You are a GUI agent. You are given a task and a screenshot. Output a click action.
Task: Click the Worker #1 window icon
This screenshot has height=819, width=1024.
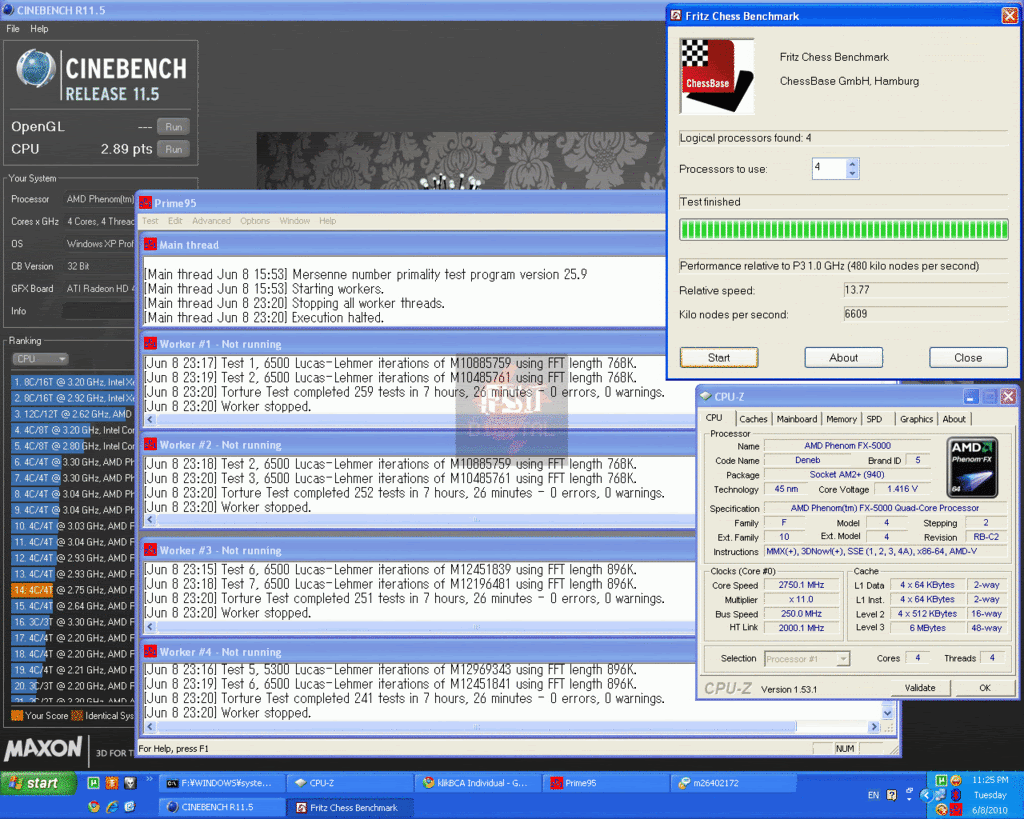pos(150,344)
